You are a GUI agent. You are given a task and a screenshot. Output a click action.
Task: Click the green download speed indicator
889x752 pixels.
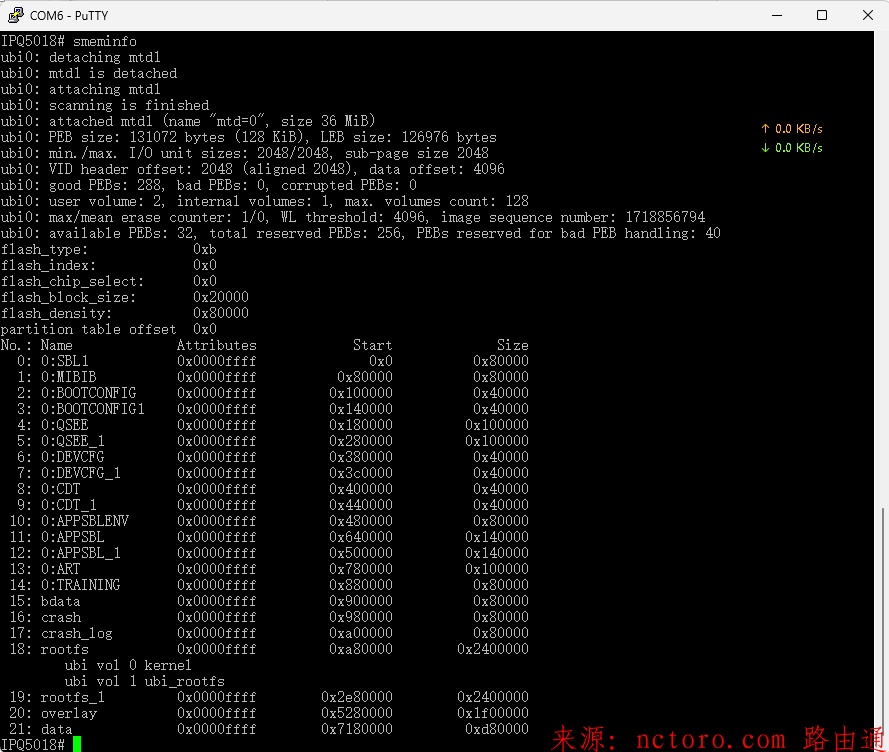point(792,148)
